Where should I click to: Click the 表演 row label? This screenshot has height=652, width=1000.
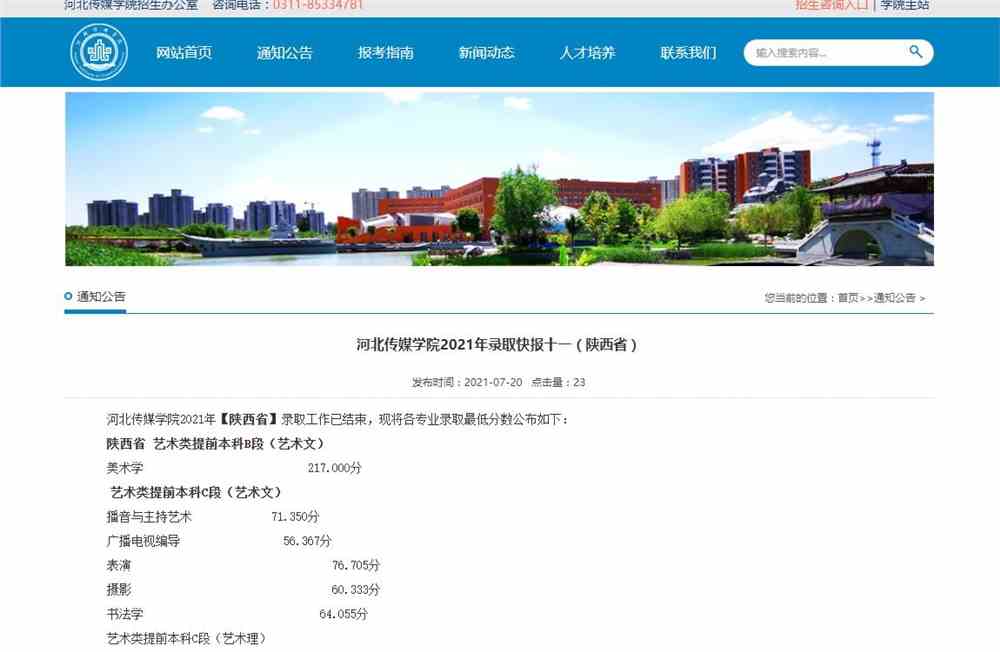119,565
